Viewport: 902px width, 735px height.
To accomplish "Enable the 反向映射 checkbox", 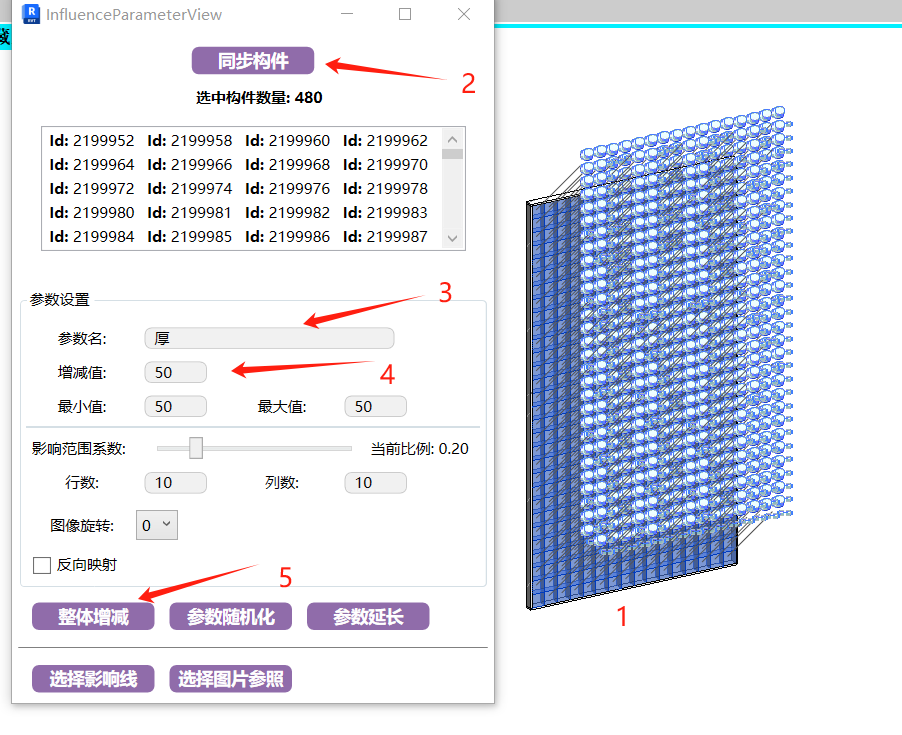I will pos(42,566).
